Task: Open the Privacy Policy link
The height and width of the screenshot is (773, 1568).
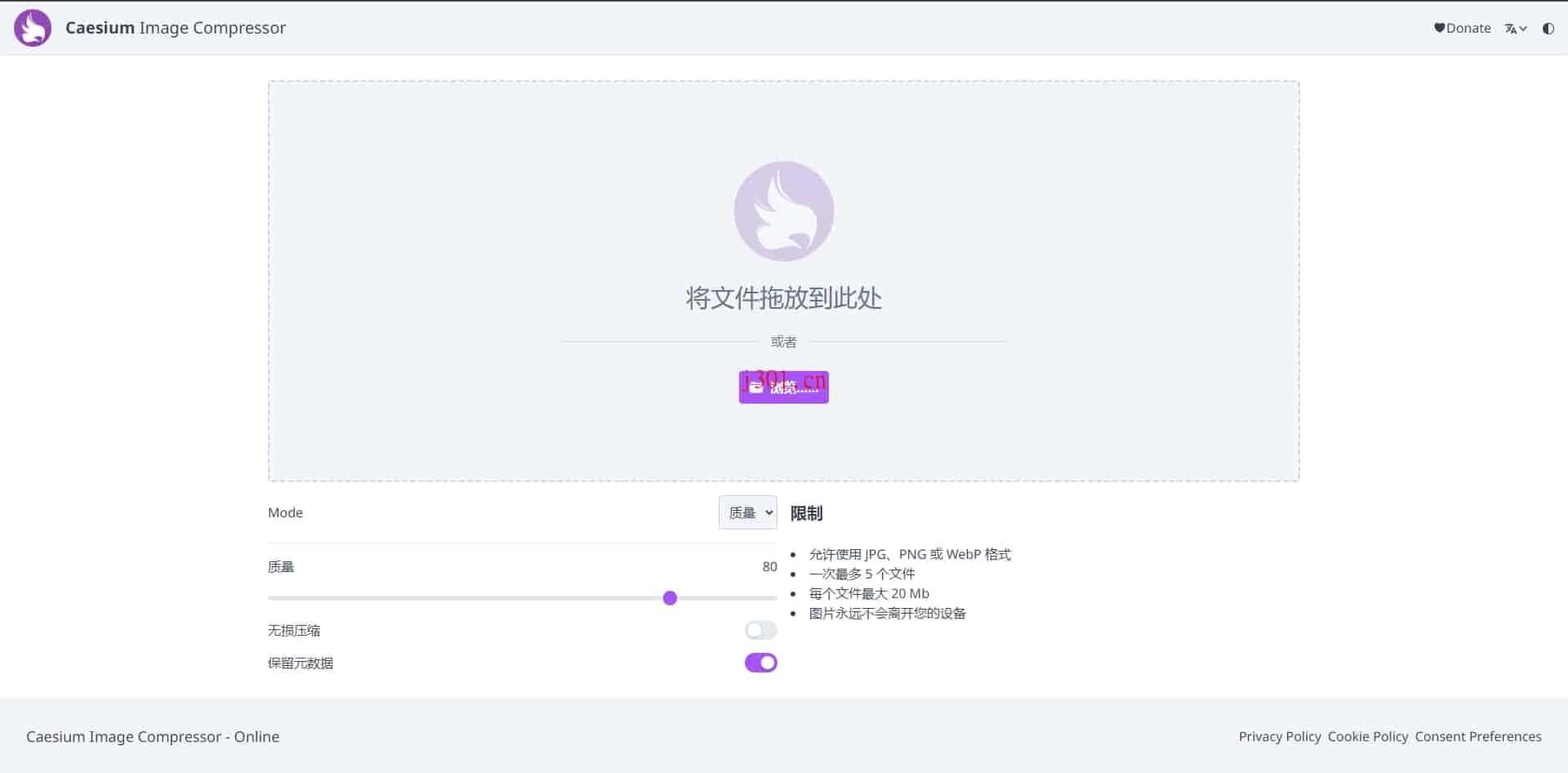Action: tap(1279, 736)
